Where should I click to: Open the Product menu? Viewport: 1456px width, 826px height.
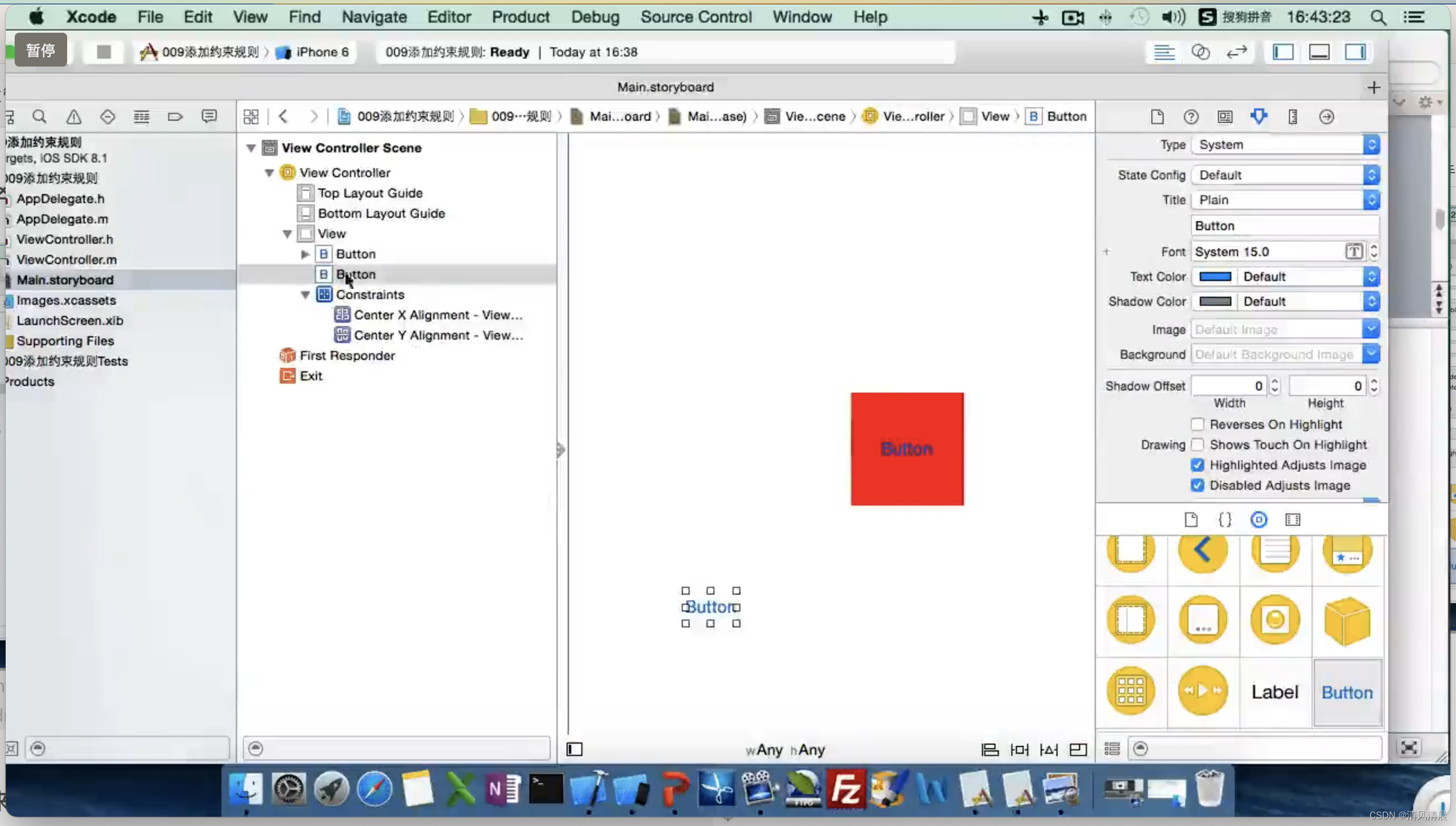(x=520, y=17)
